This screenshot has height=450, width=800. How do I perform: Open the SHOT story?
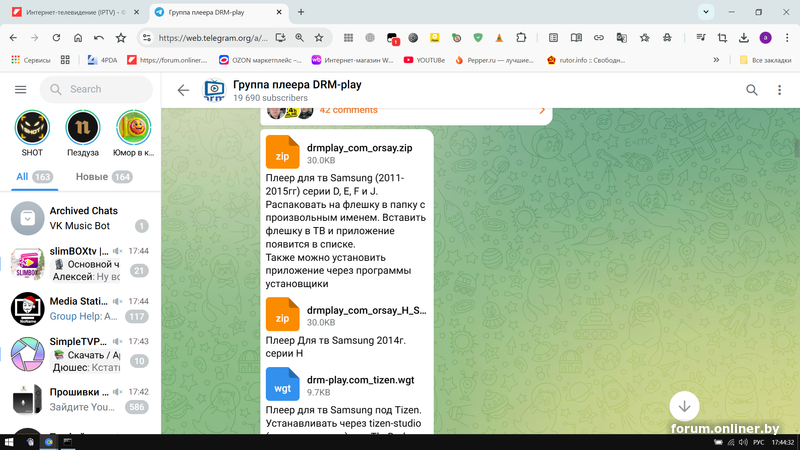(x=32, y=133)
